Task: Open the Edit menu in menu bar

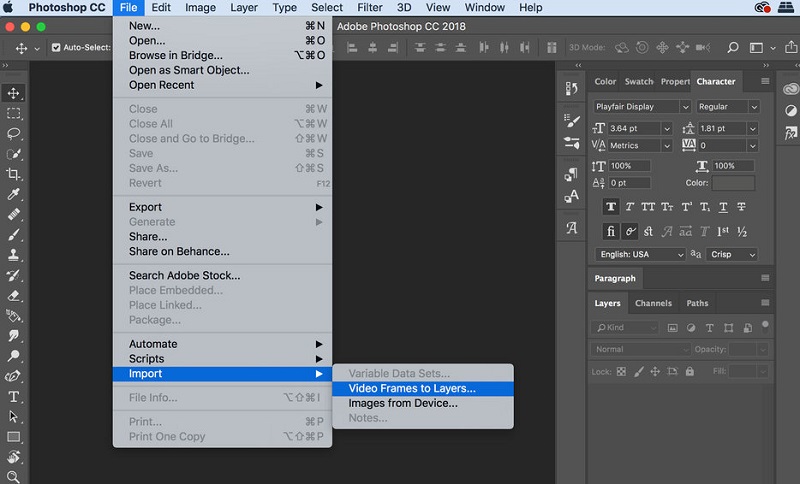Action: (x=161, y=8)
